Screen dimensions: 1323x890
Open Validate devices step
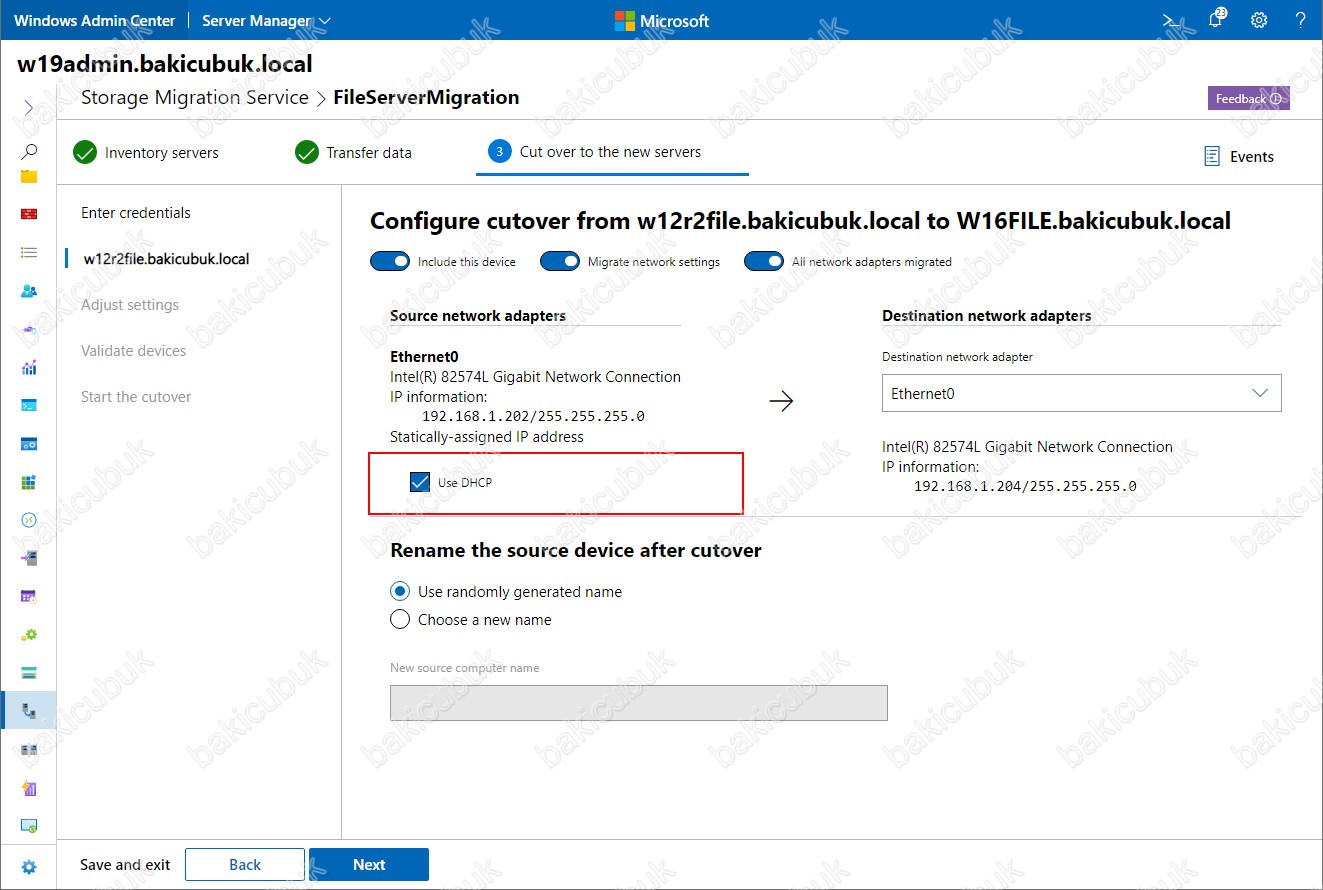(x=134, y=351)
